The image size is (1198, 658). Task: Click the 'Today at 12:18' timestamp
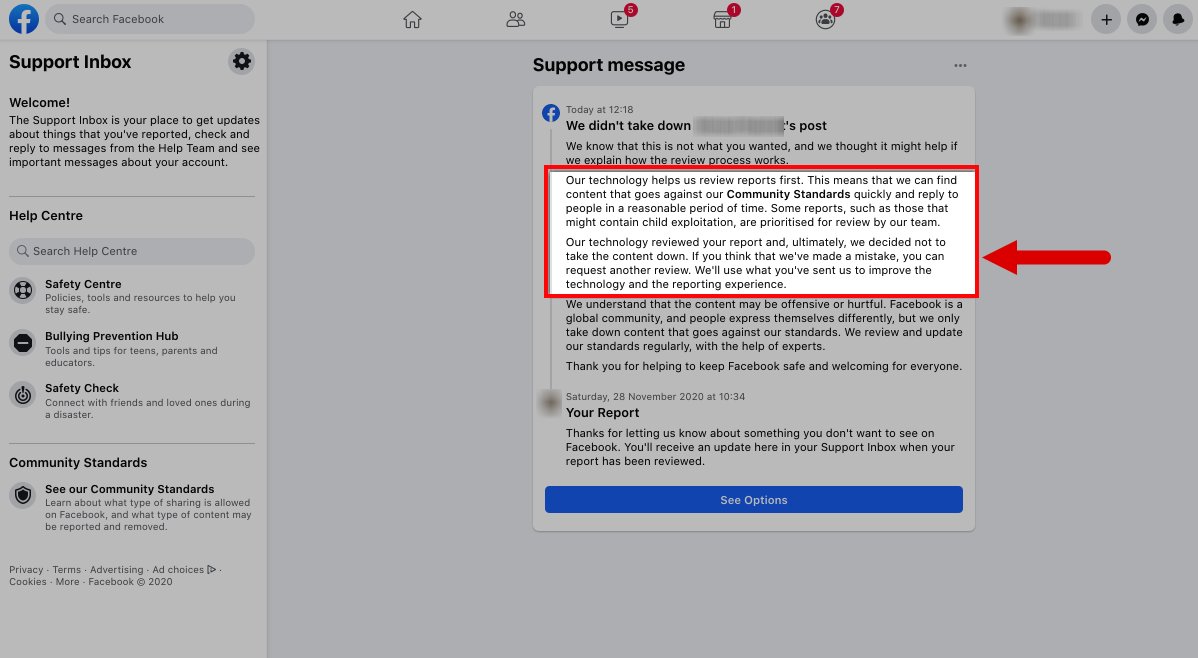click(x=599, y=110)
